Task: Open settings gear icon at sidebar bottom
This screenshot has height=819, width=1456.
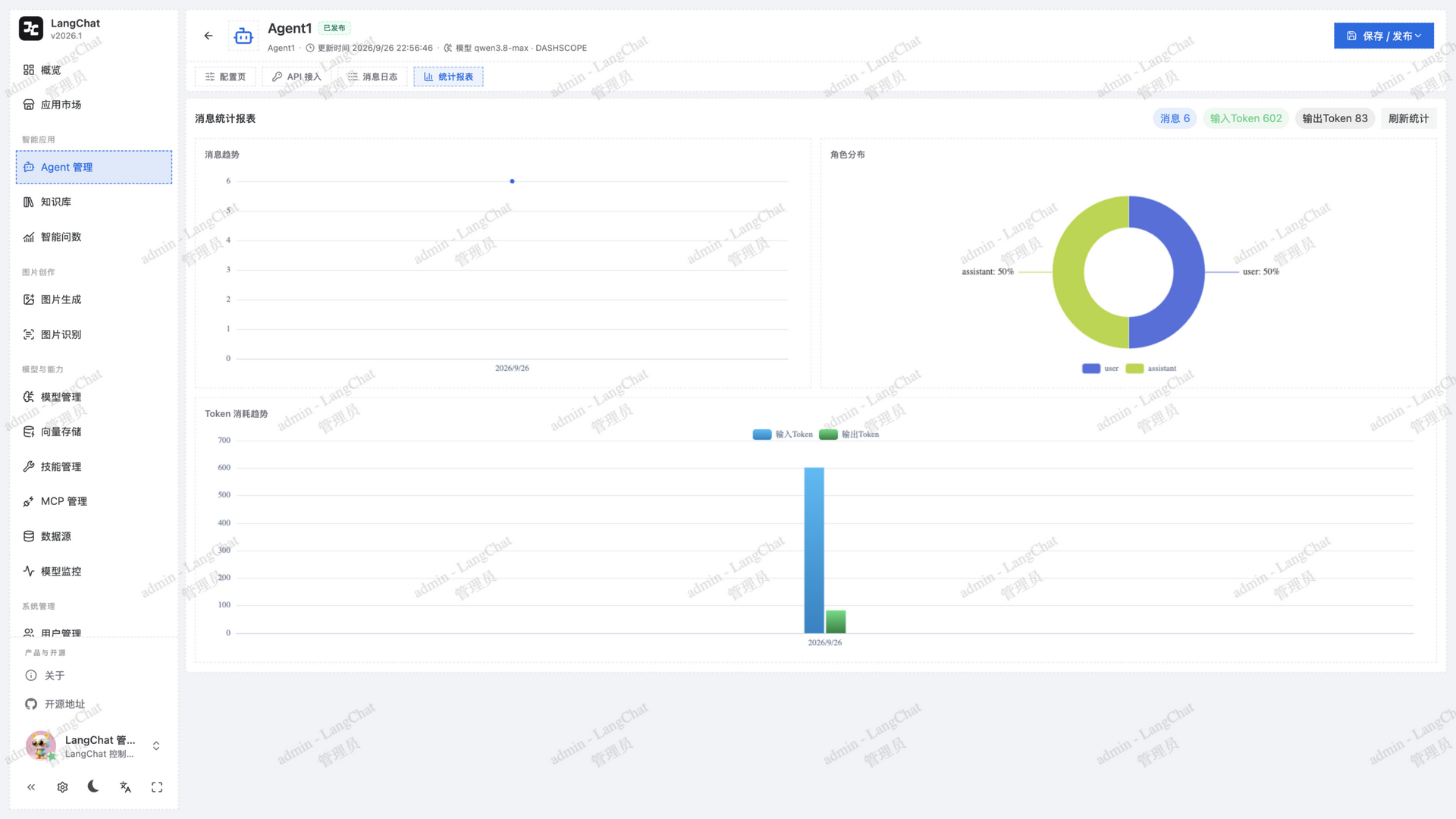Action: tap(62, 787)
